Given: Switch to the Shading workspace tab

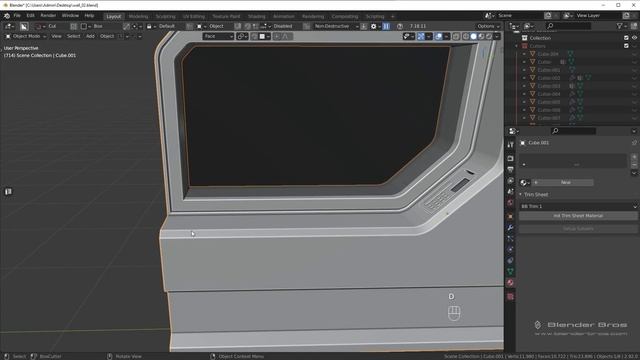Looking at the screenshot, I should point(257,16).
